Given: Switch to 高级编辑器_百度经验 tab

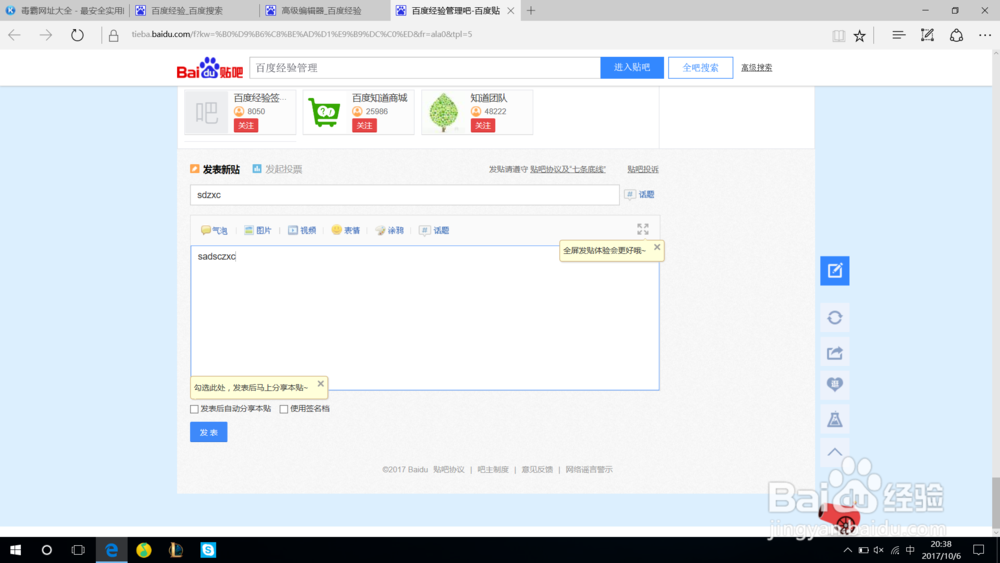Looking at the screenshot, I should [x=325, y=10].
